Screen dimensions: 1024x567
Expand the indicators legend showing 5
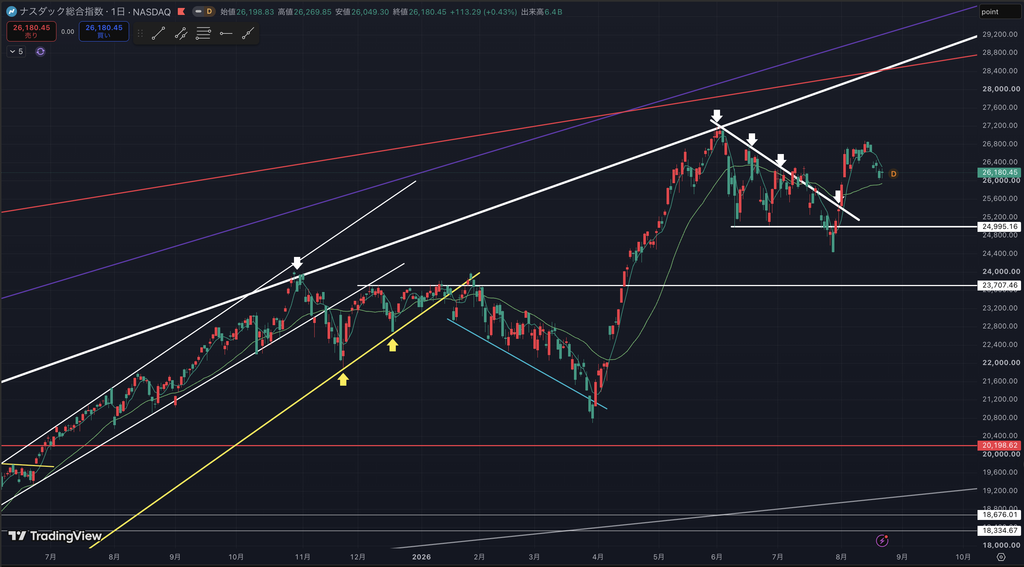coord(16,52)
